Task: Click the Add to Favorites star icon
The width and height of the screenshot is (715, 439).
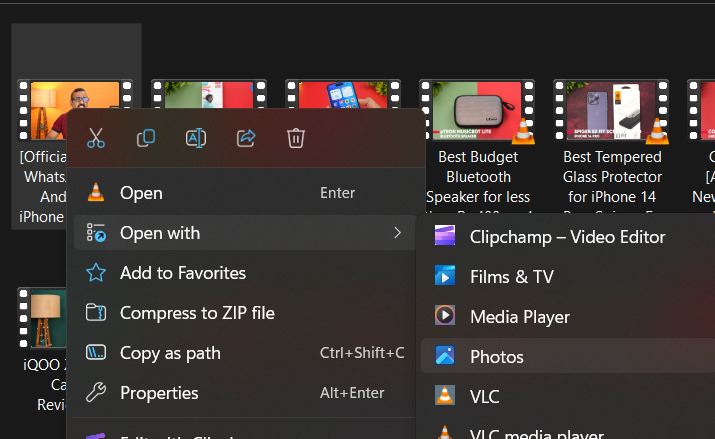Action: (96, 273)
